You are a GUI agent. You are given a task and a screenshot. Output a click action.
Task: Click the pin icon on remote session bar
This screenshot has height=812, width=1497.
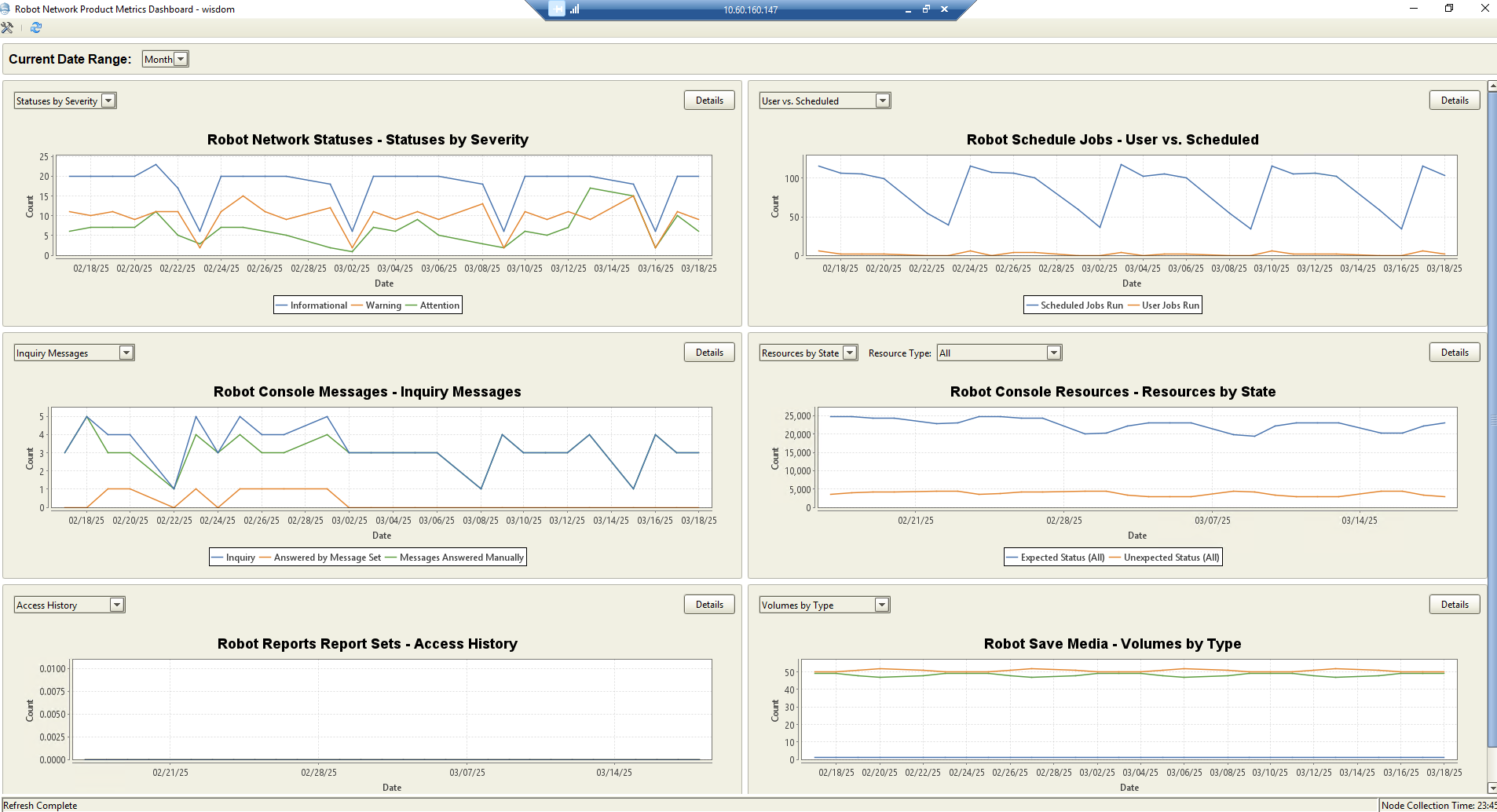point(557,9)
